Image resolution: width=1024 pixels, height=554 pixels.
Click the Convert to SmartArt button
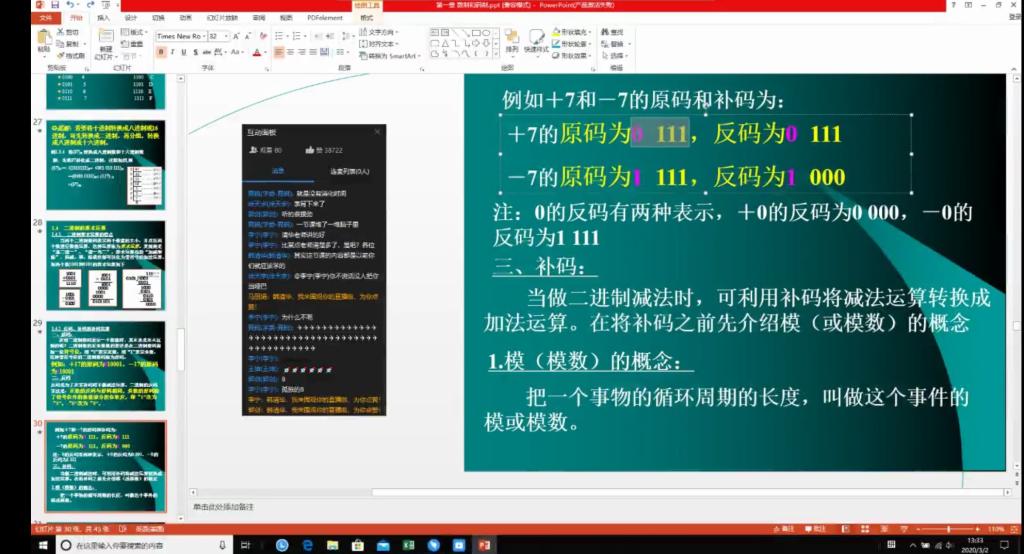tap(391, 56)
